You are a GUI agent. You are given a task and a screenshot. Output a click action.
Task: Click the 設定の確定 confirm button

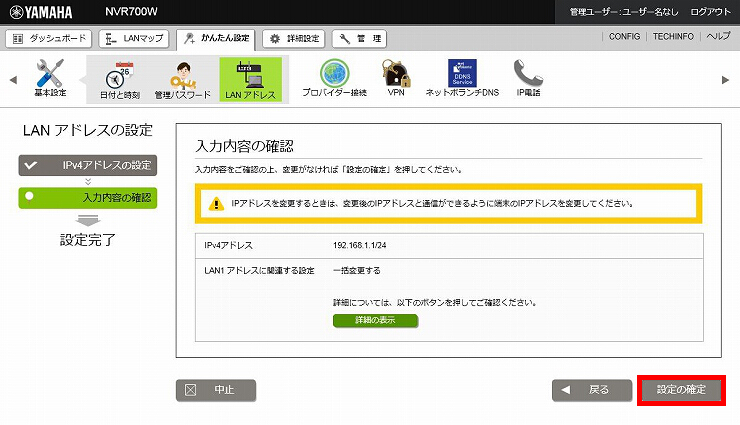click(681, 390)
